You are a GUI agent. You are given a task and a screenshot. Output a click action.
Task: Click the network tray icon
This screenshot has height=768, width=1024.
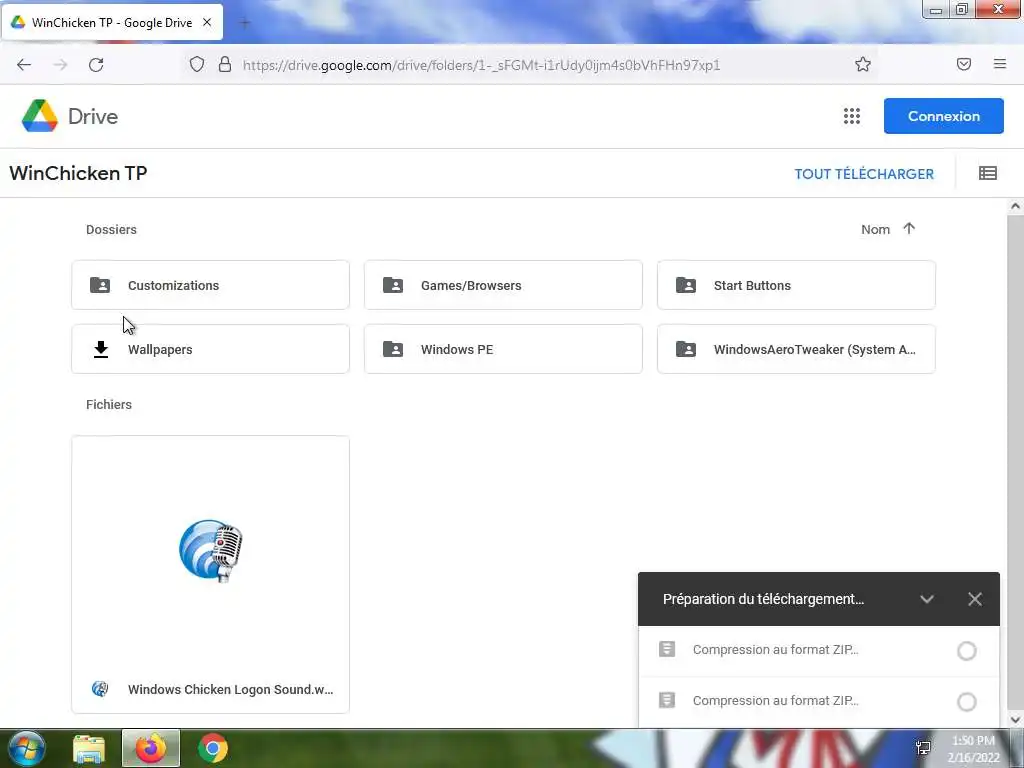(923, 748)
